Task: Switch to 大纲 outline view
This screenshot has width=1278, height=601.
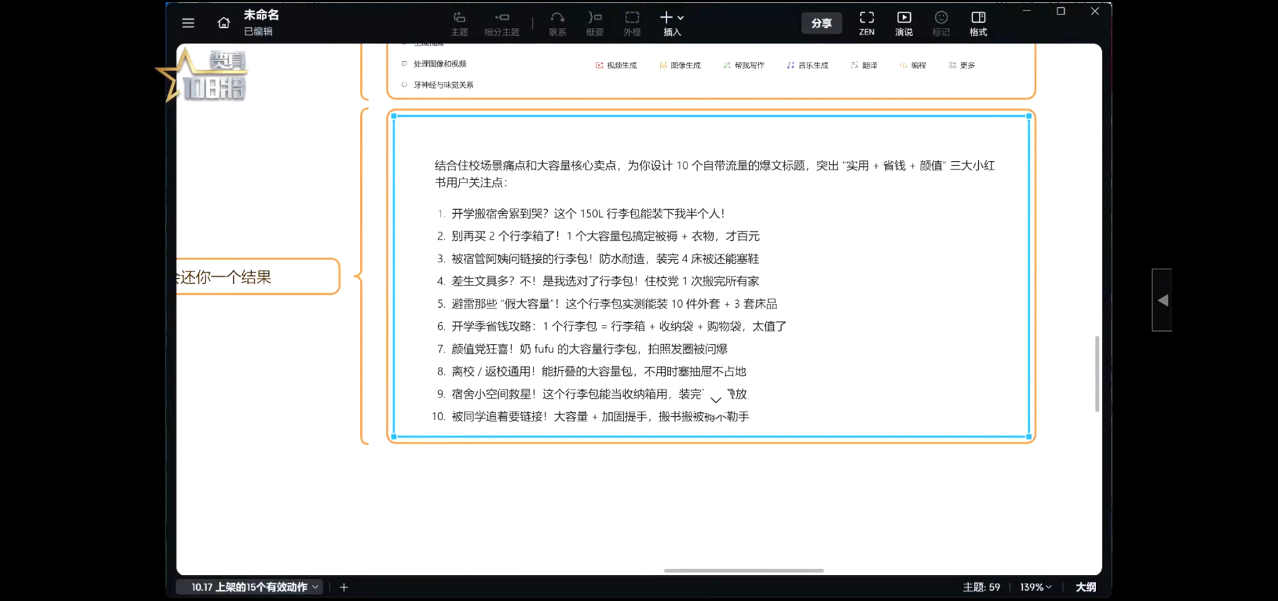Action: (1086, 587)
